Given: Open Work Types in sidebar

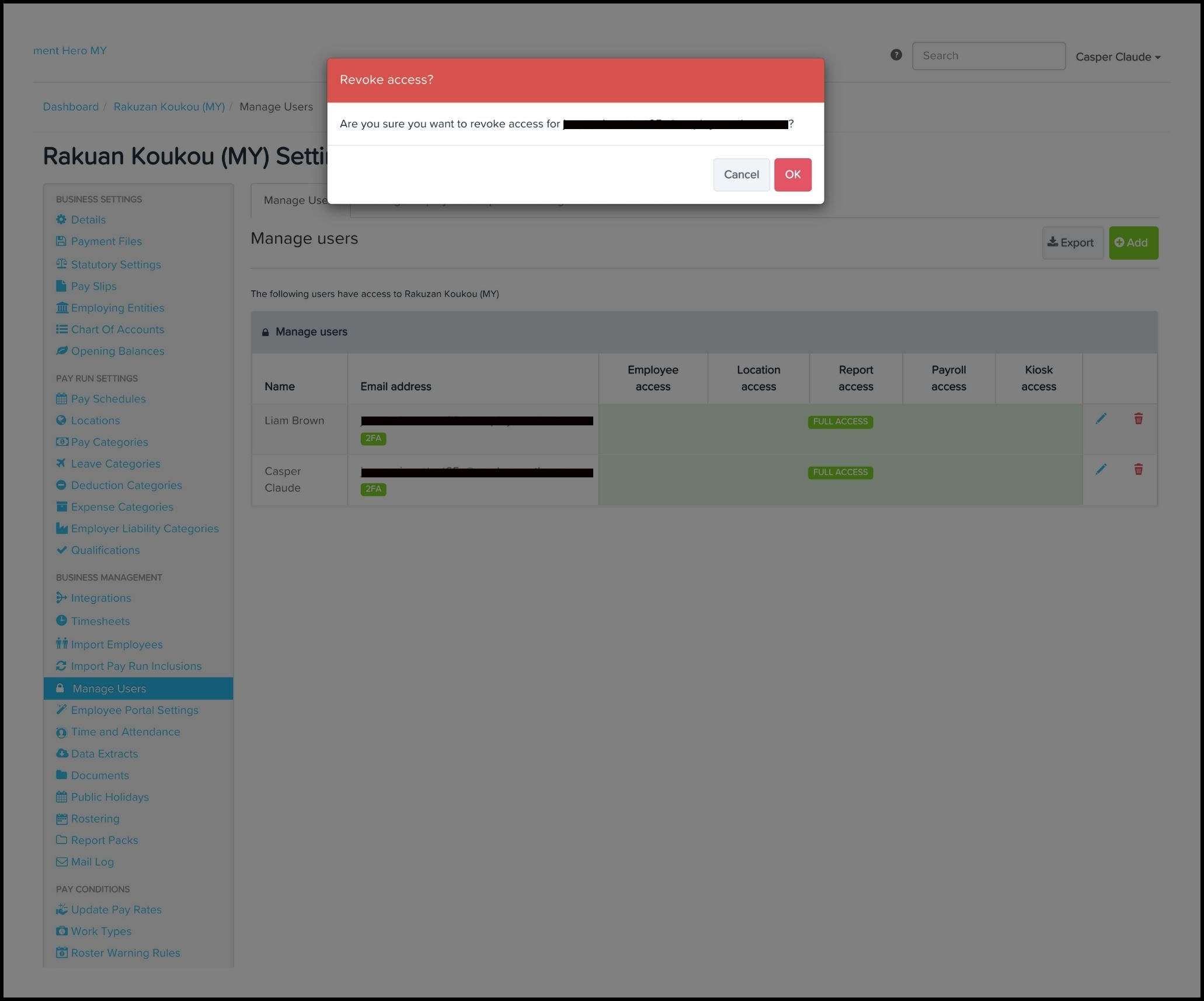Looking at the screenshot, I should pos(100,932).
